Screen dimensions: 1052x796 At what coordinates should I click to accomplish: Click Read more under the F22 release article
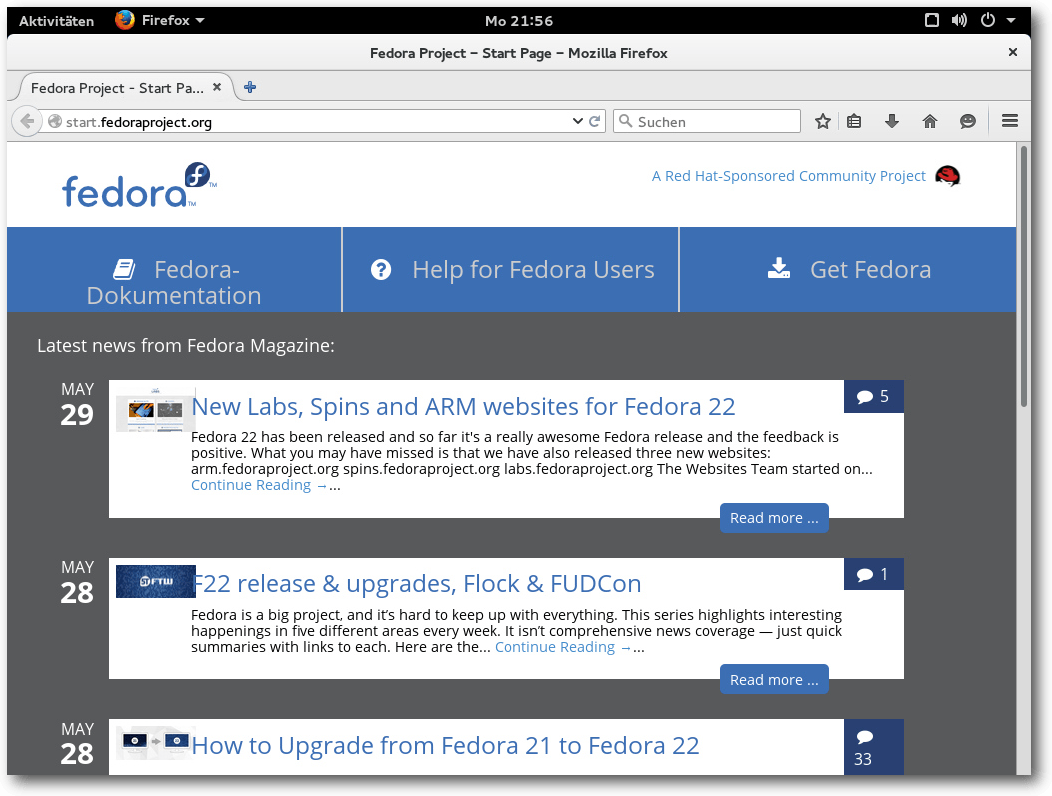point(774,680)
